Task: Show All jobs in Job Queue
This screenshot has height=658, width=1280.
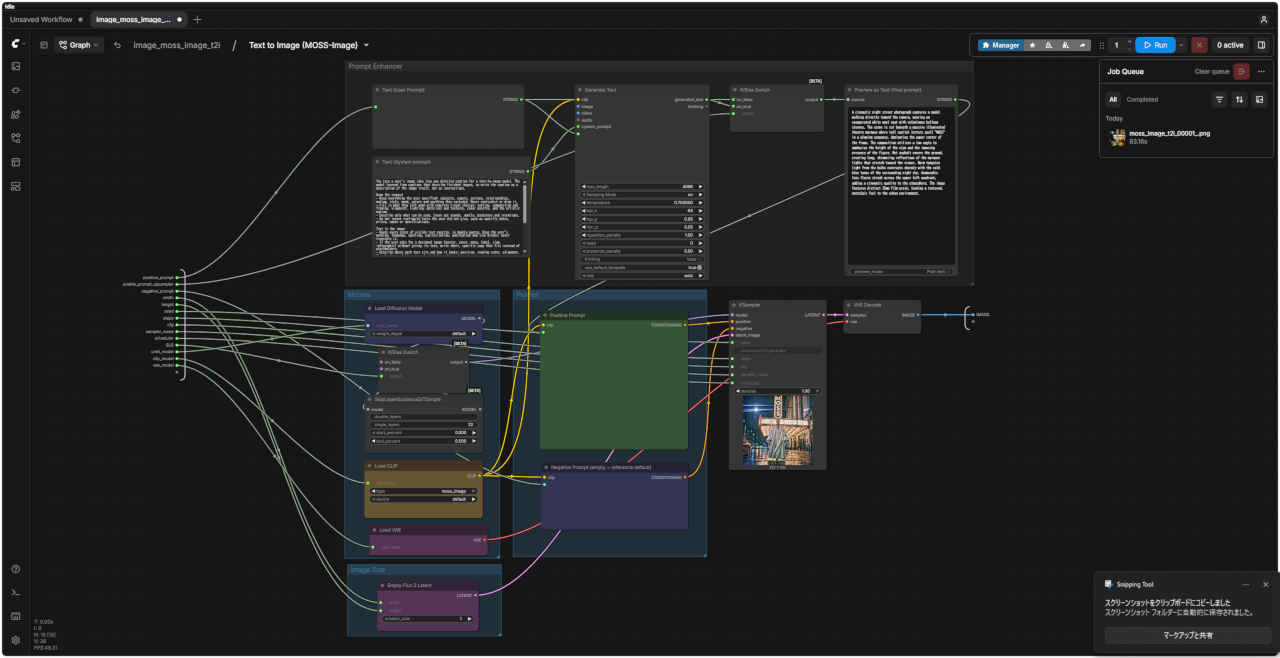Action: [x=1113, y=100]
